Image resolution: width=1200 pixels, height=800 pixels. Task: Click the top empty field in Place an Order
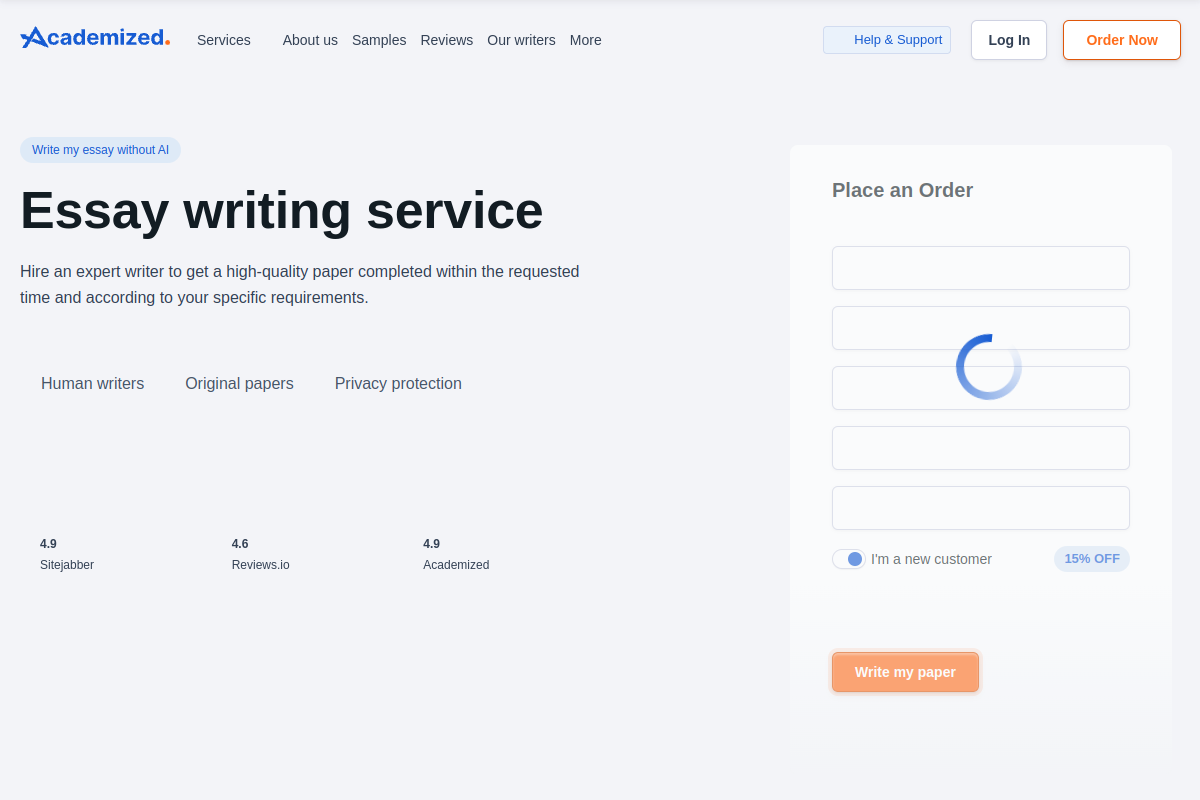(981, 268)
